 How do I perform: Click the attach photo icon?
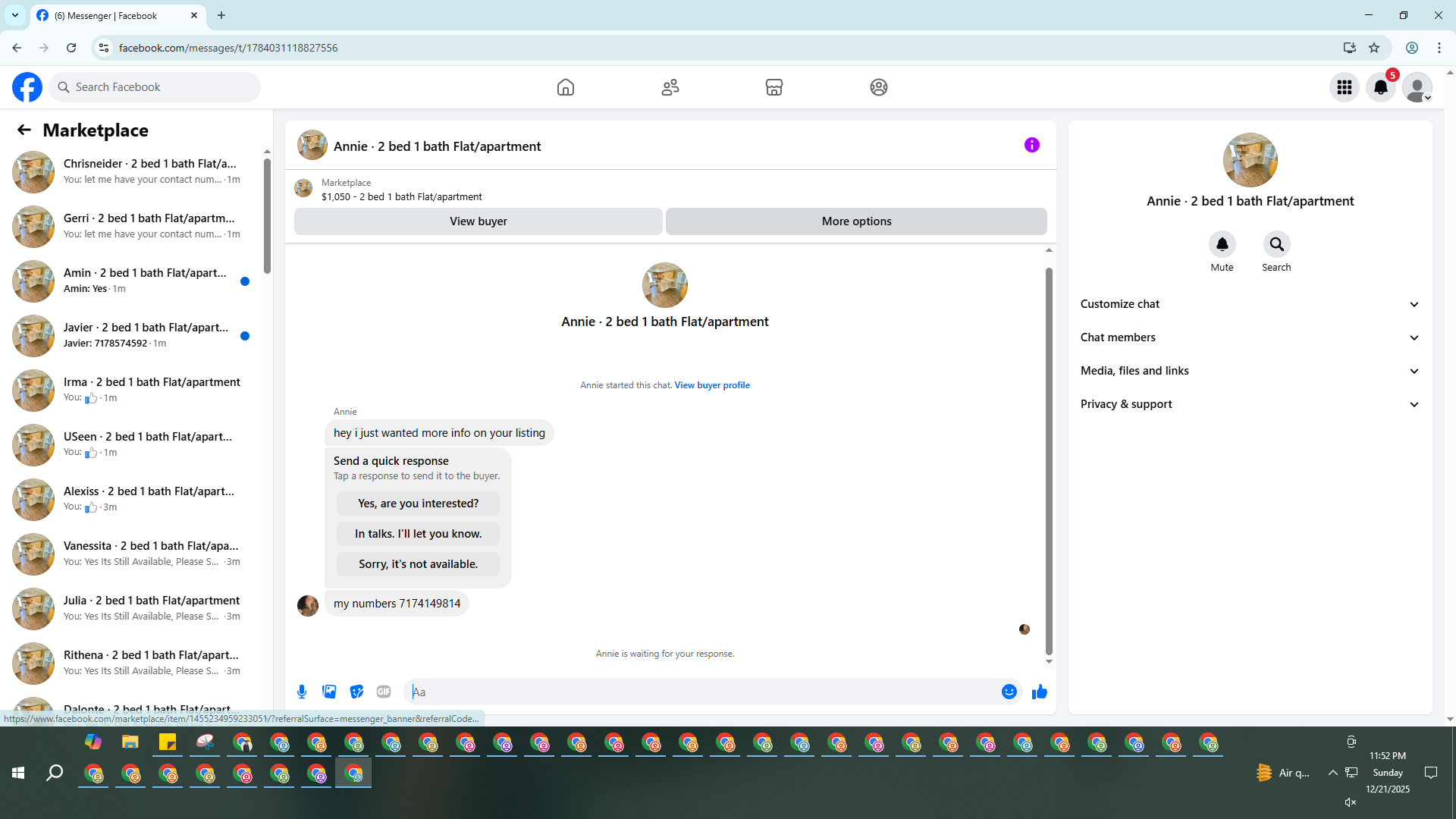click(x=329, y=692)
